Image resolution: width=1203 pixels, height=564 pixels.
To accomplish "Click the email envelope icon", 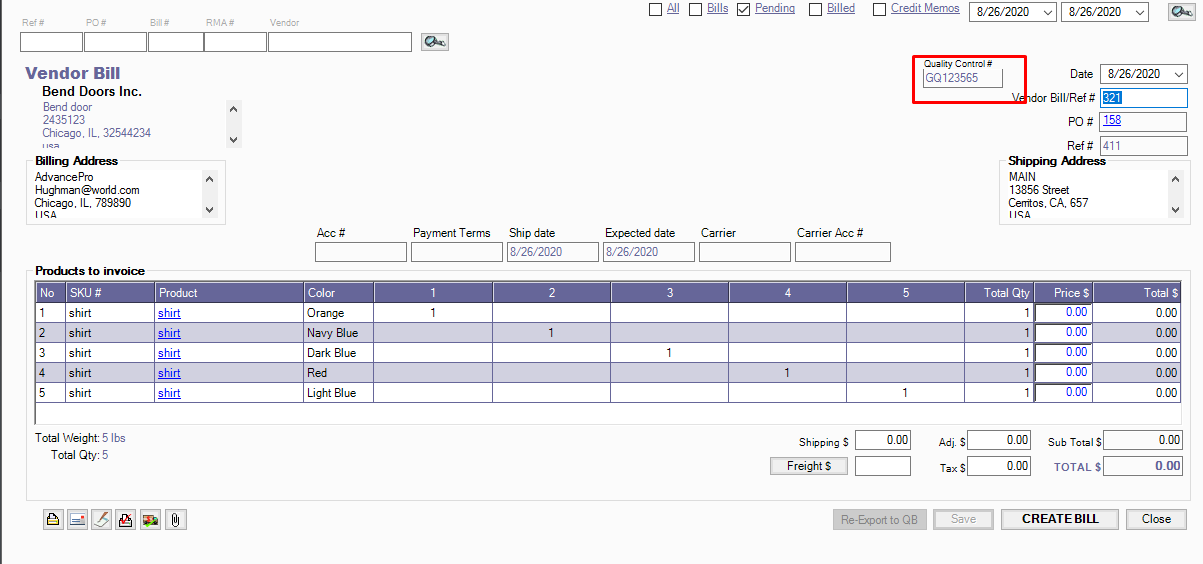I will point(77,520).
